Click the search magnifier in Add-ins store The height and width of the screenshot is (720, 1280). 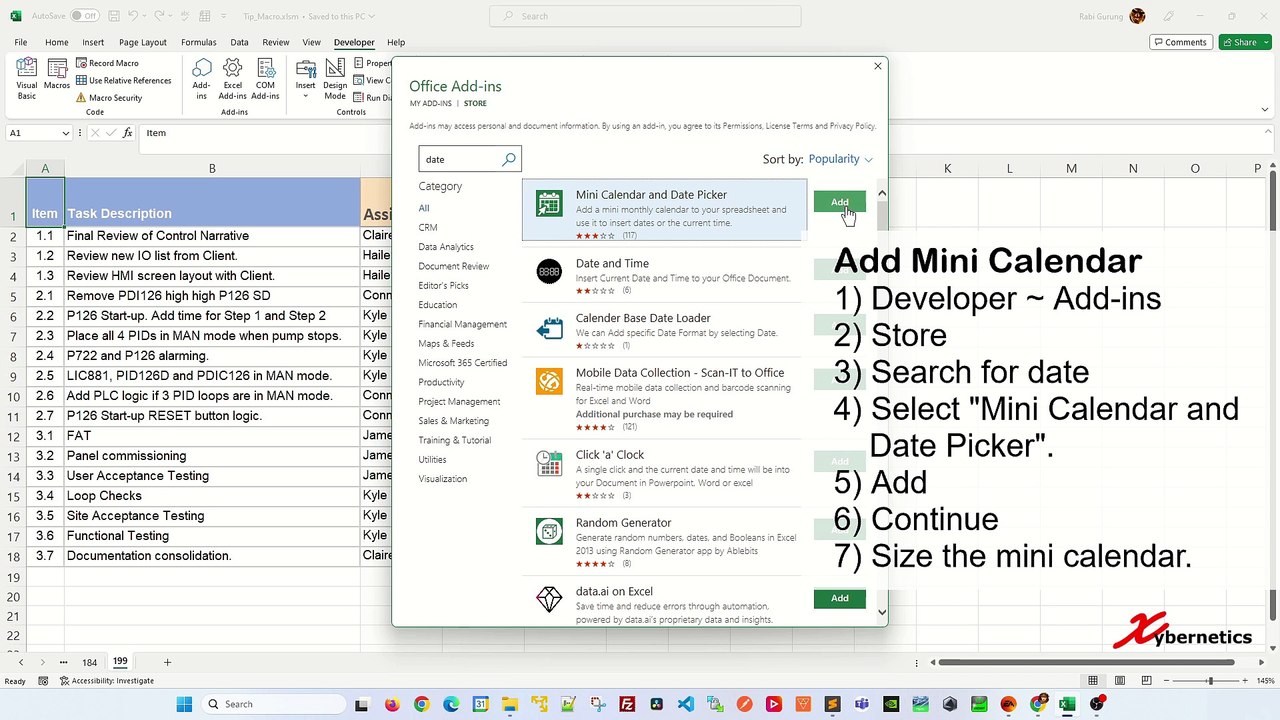509,159
